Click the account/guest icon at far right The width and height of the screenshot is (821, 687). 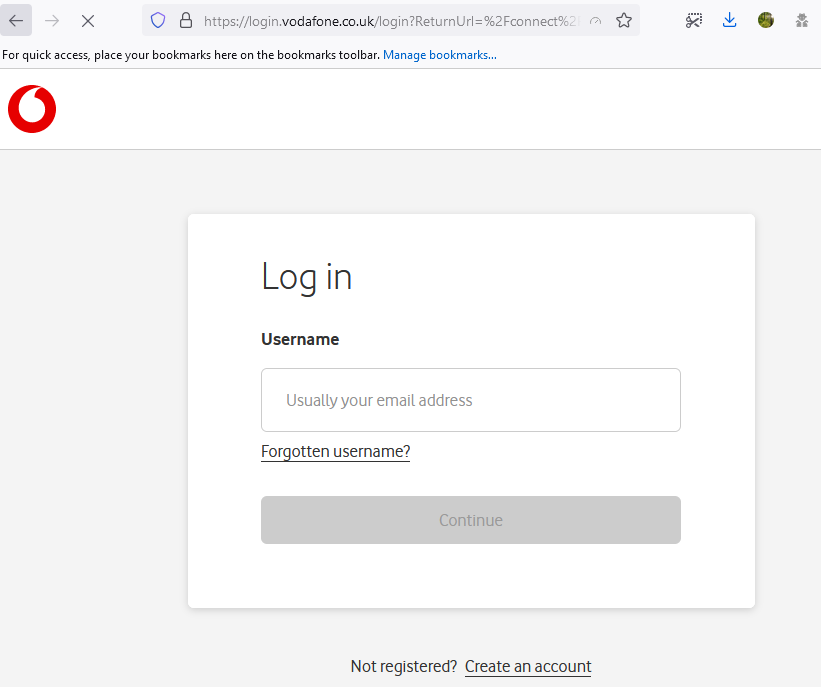(800, 19)
